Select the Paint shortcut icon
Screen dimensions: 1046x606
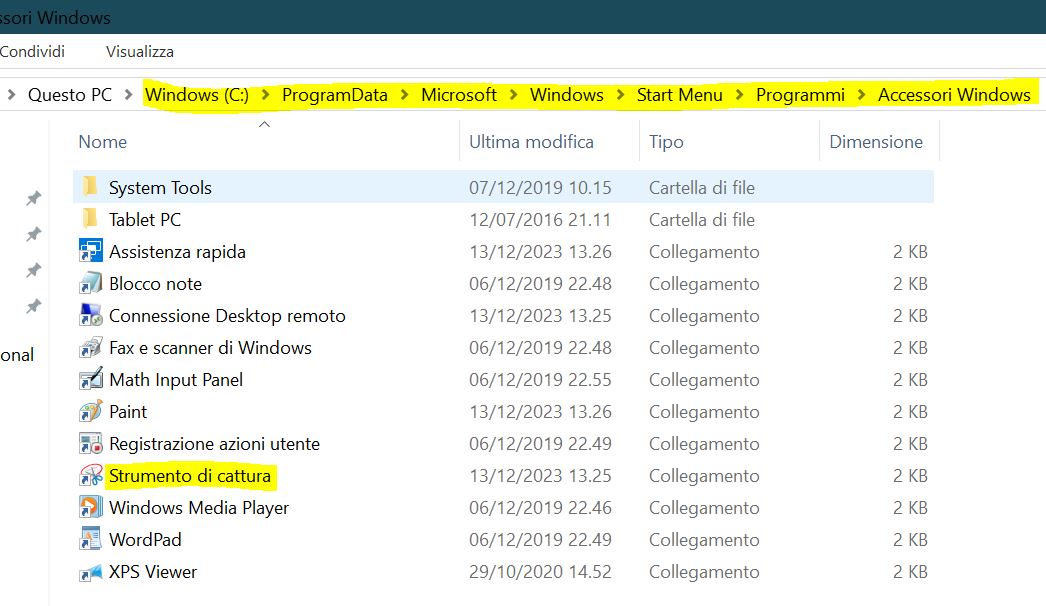coord(91,411)
